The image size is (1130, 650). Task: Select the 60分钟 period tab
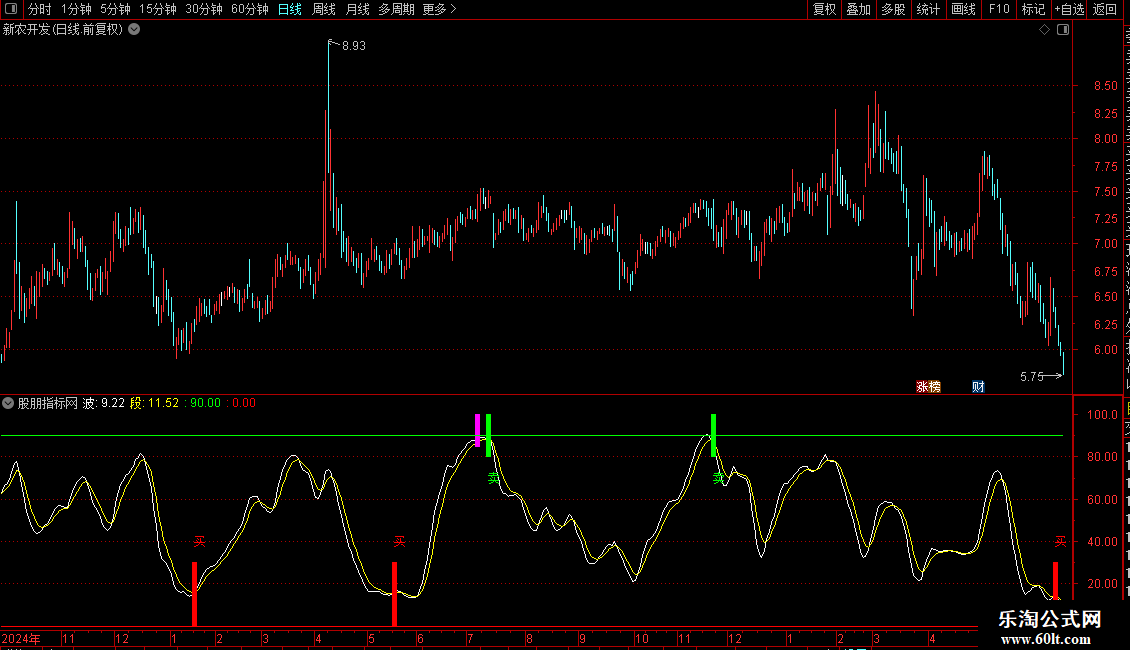pyautogui.click(x=250, y=9)
